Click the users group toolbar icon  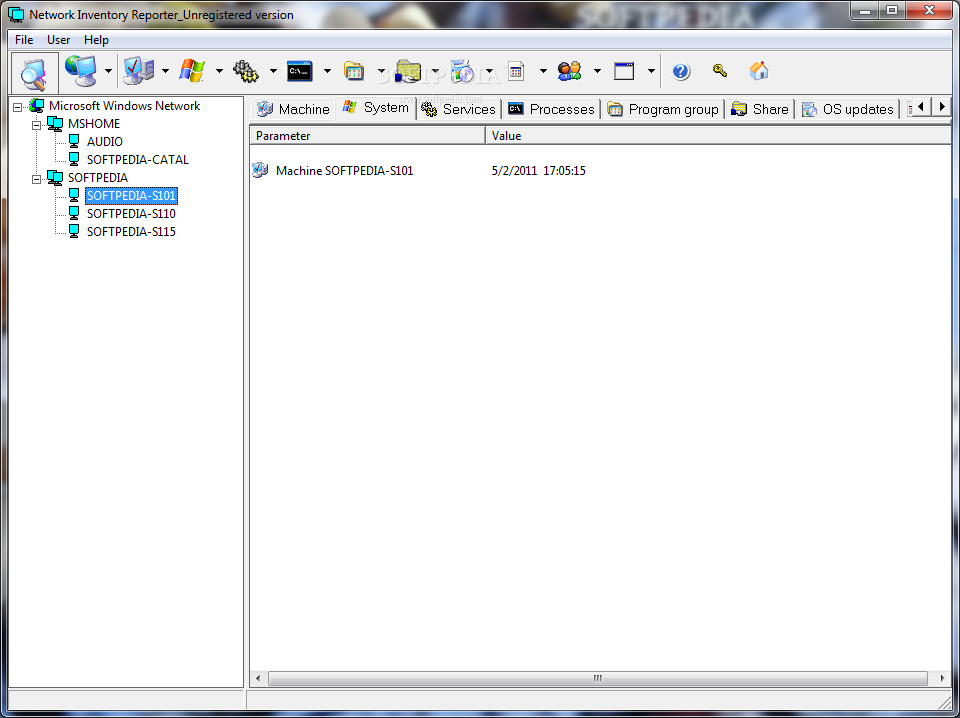(569, 71)
